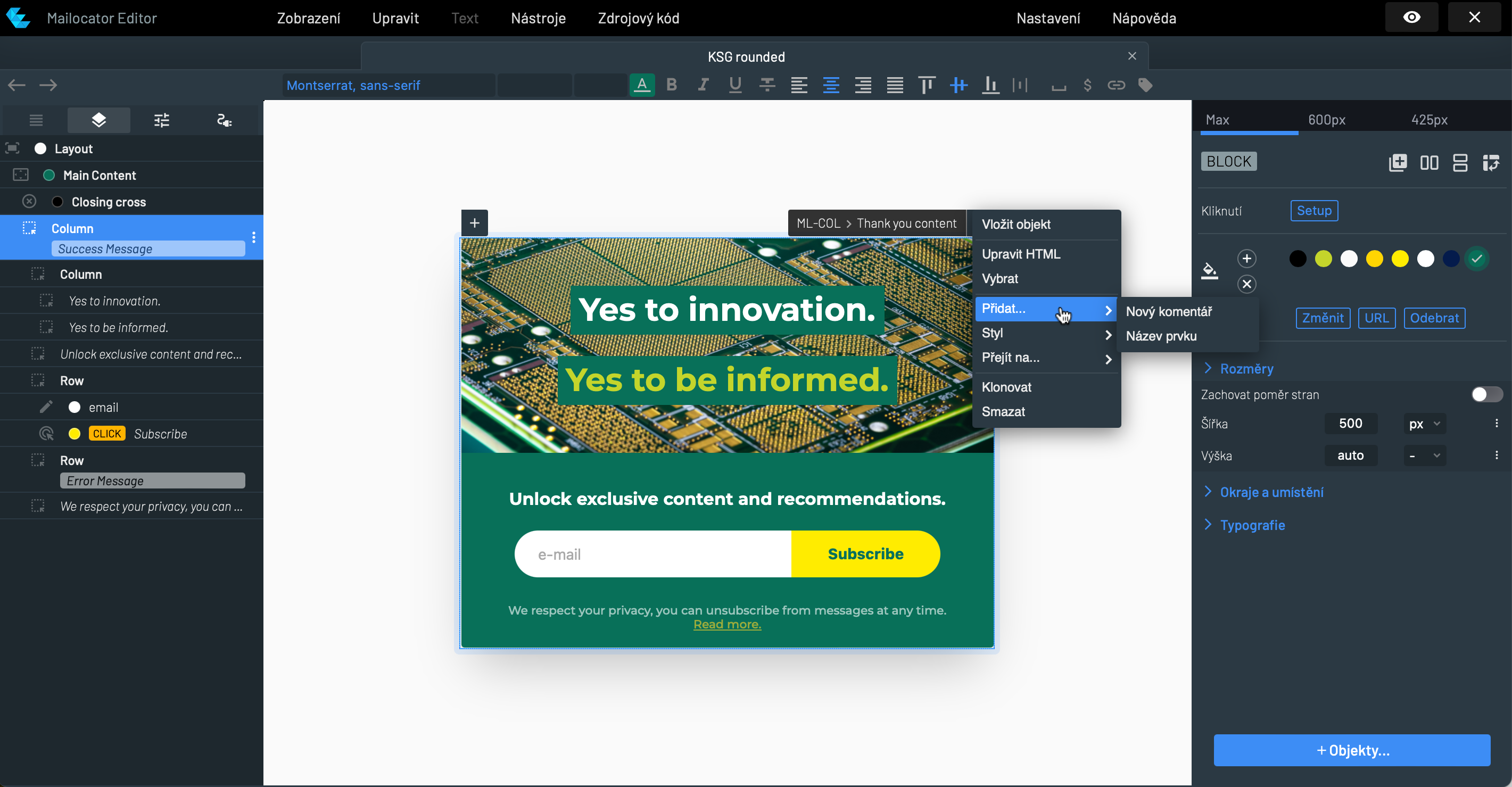Open the Nástroje menu
This screenshot has height=787, width=1512.
tap(538, 18)
